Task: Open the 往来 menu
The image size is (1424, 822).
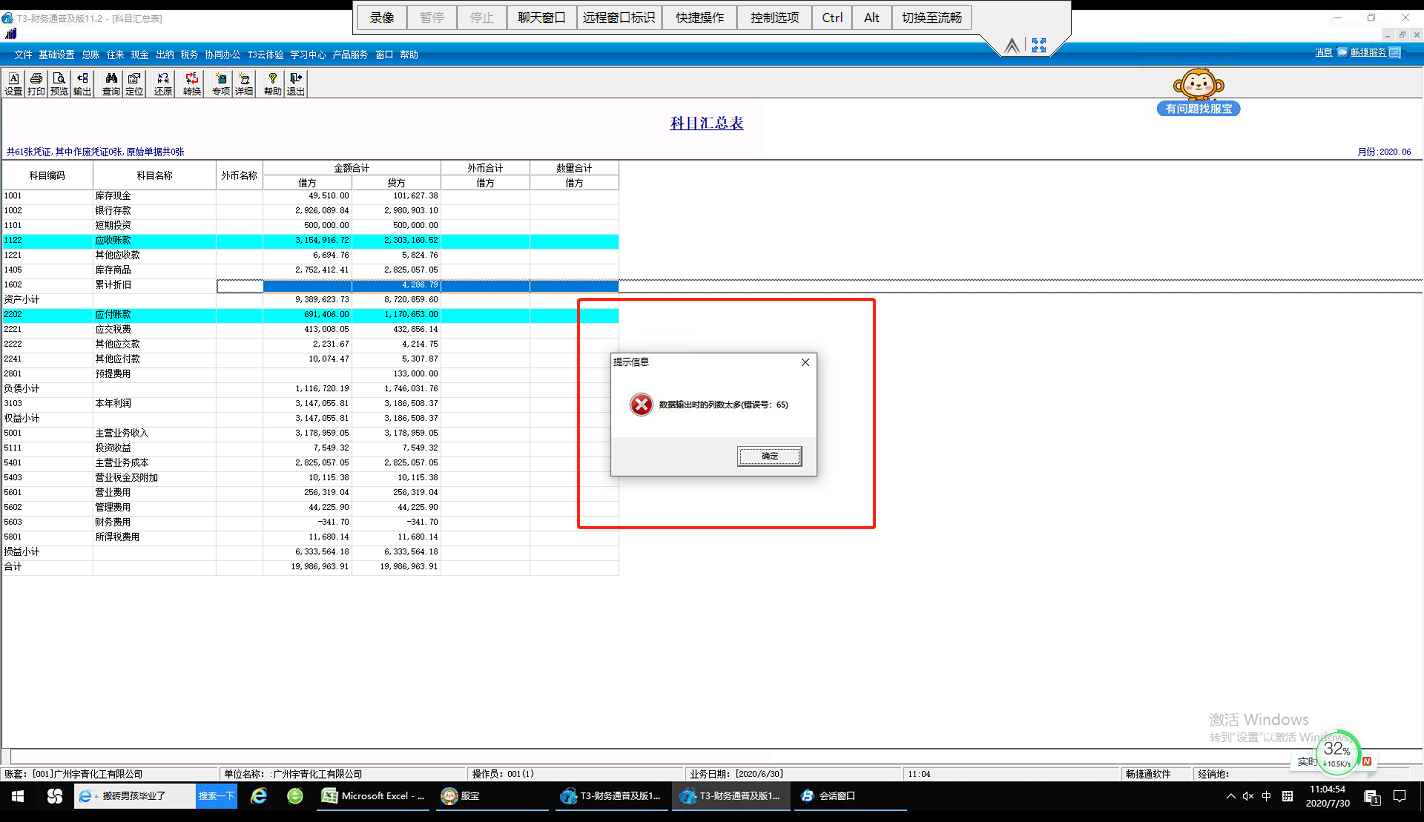Action: click(x=116, y=55)
